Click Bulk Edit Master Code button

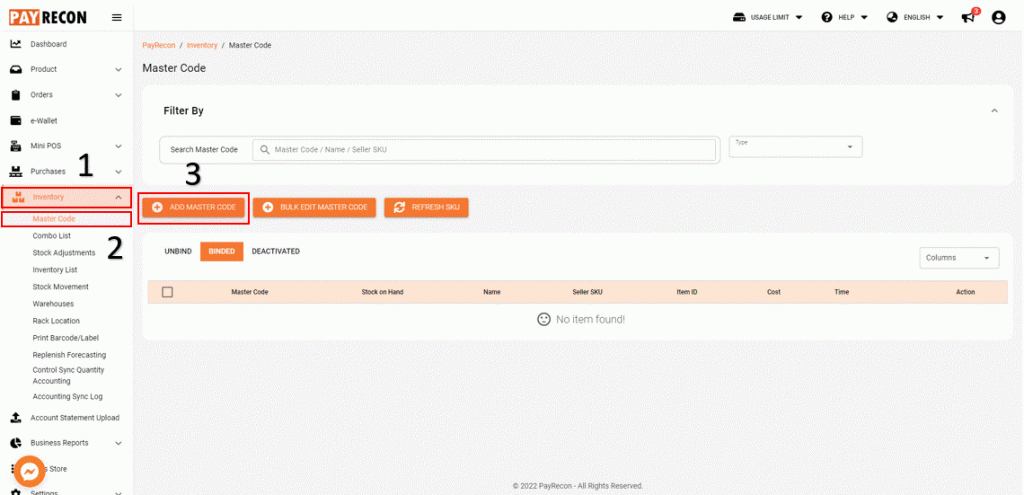pos(314,207)
